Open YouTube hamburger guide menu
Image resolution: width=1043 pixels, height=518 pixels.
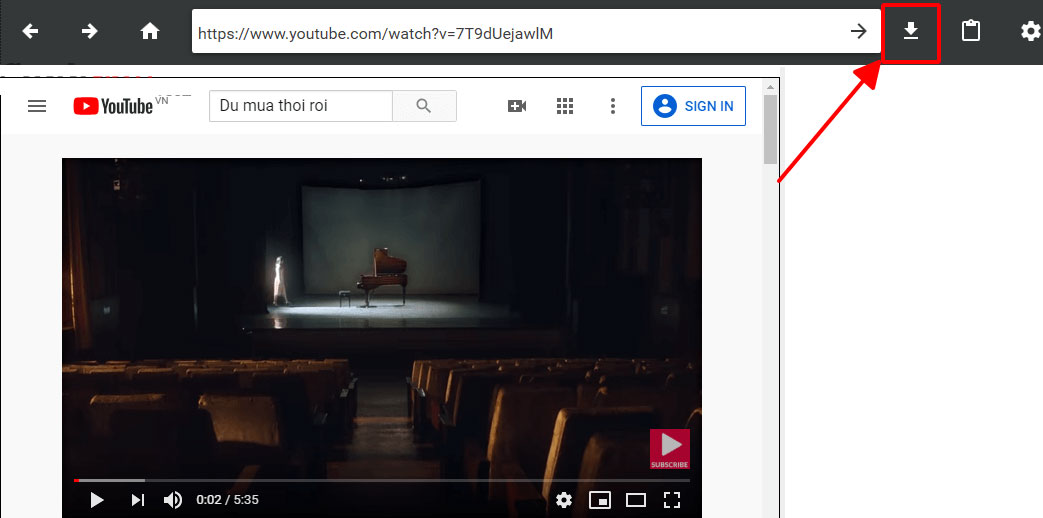pos(37,106)
